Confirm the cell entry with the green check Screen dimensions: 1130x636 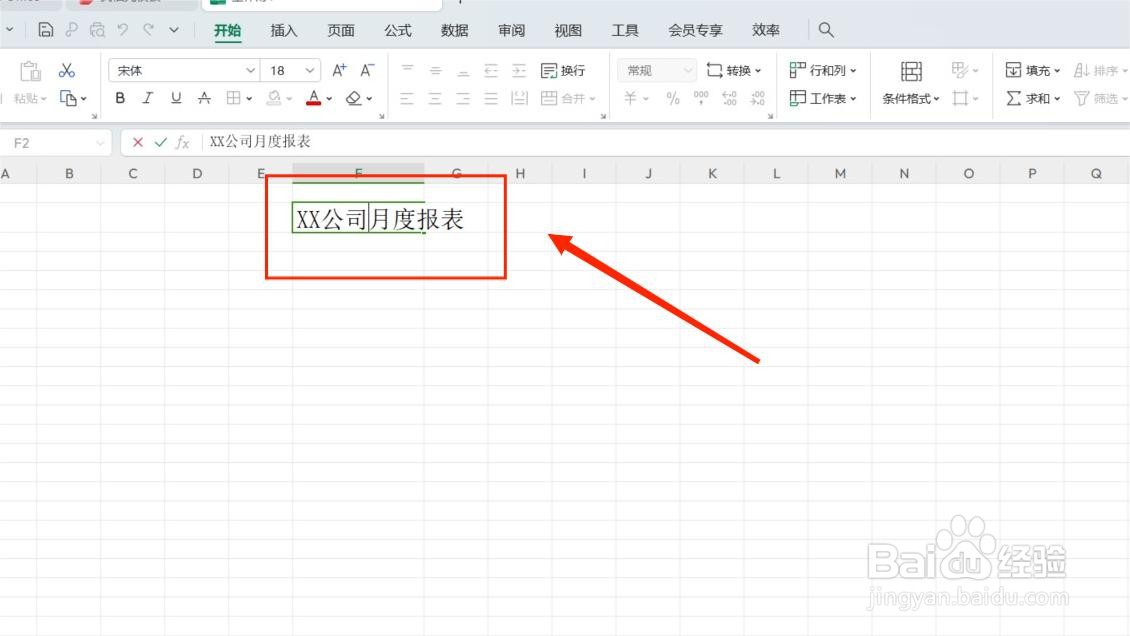[161, 143]
